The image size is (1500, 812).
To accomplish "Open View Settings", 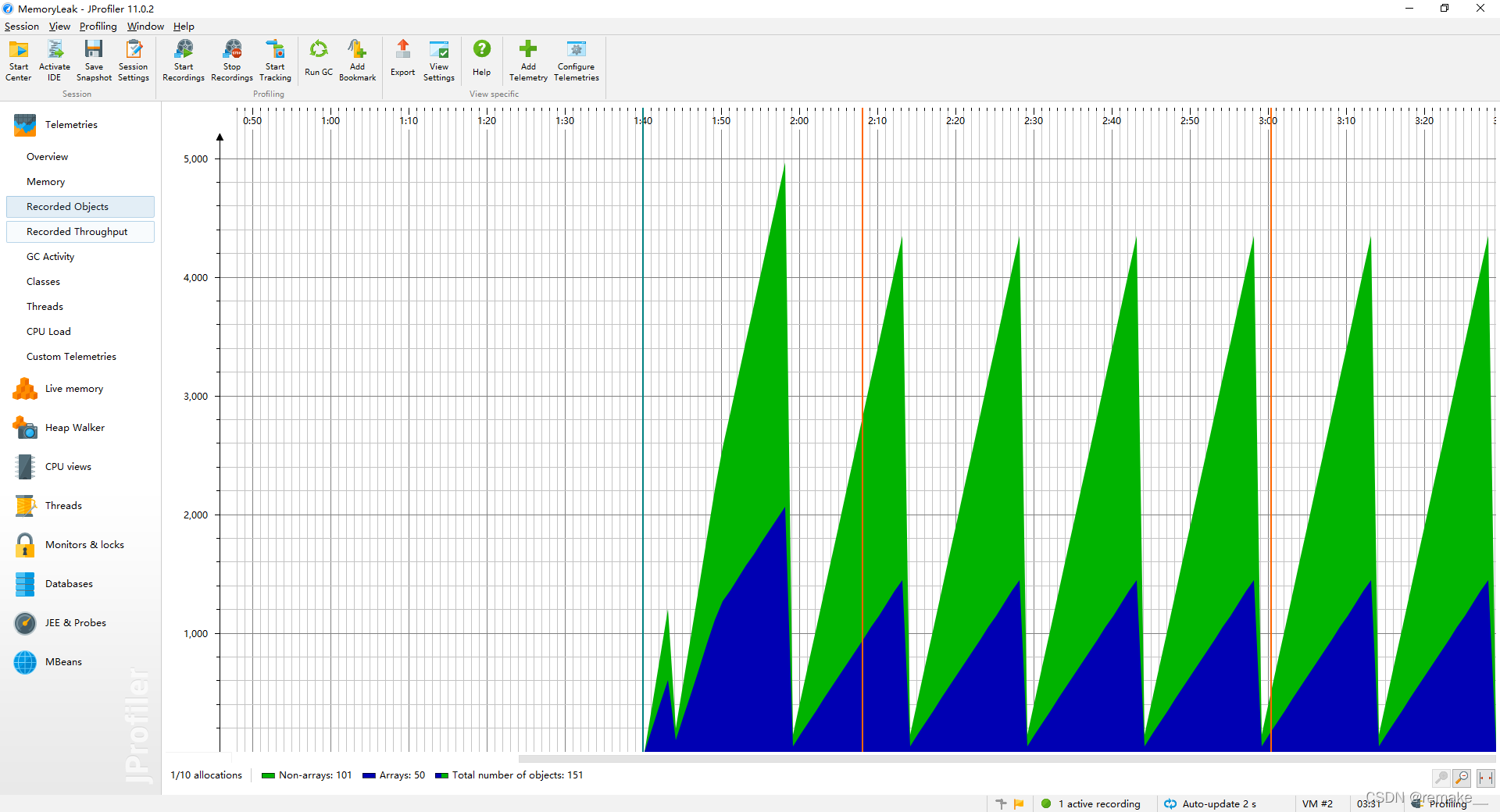I will click(x=439, y=60).
